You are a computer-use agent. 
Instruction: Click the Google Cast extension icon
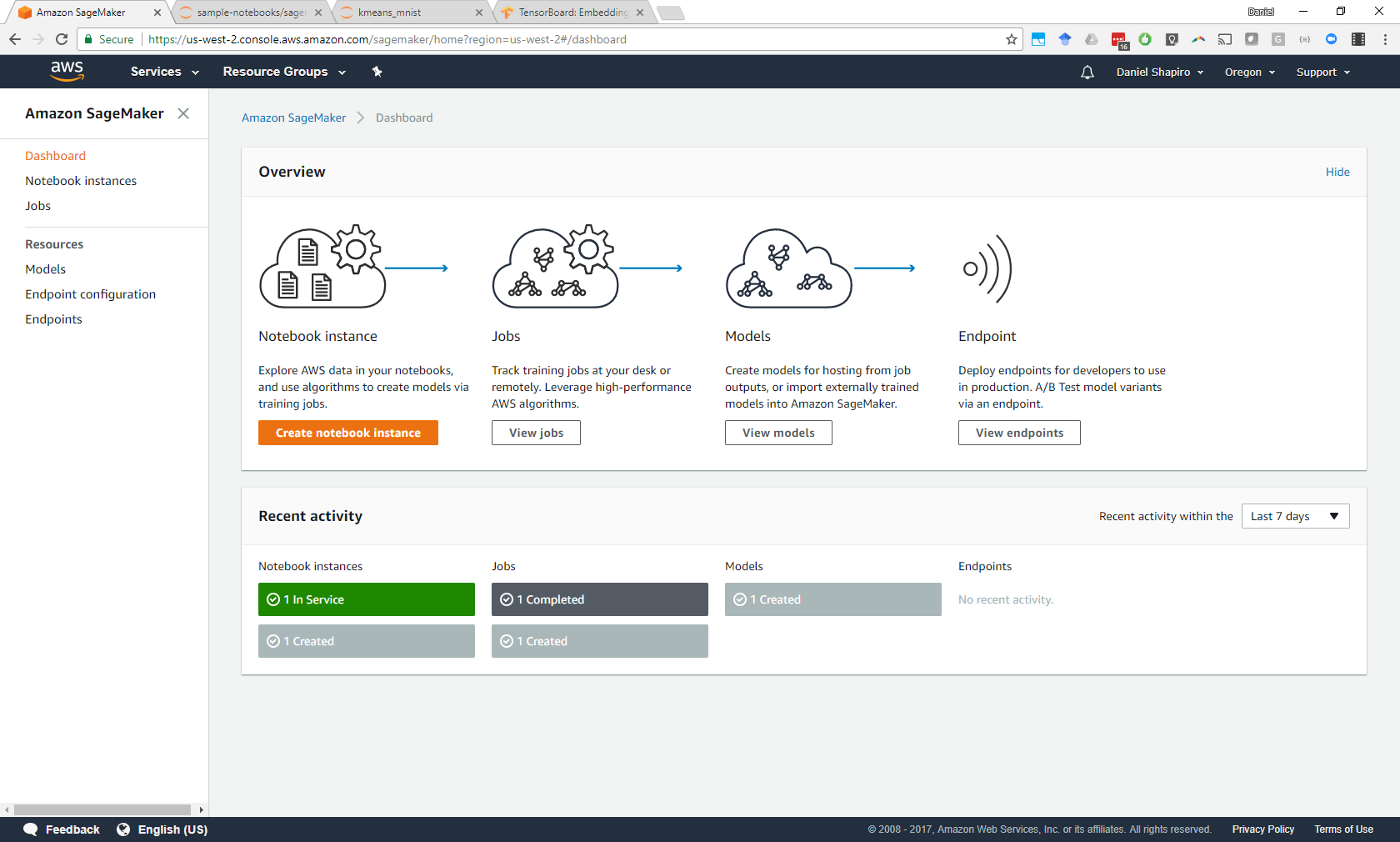1225,39
